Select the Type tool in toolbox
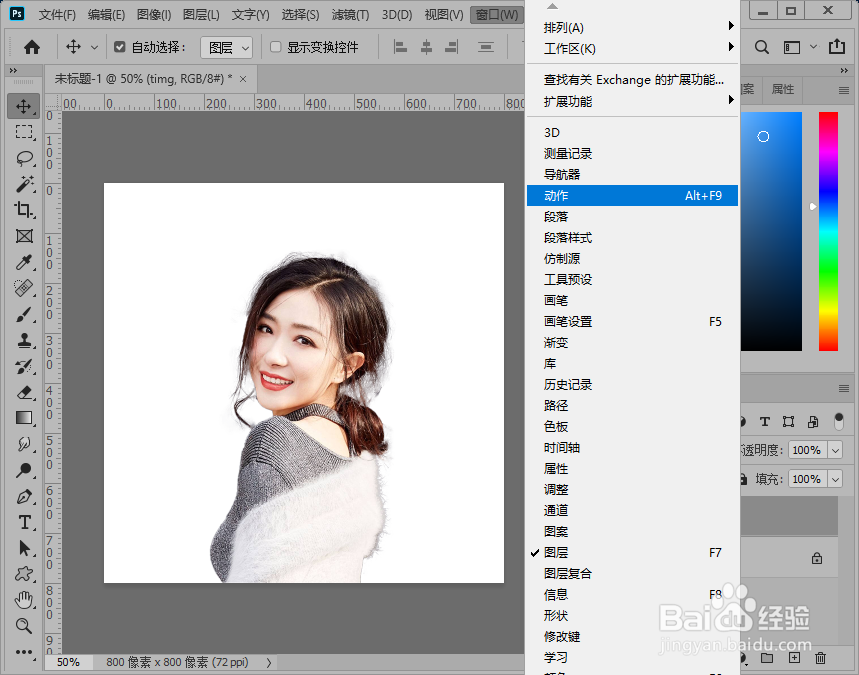Viewport: 859px width, 675px height. coord(24,522)
